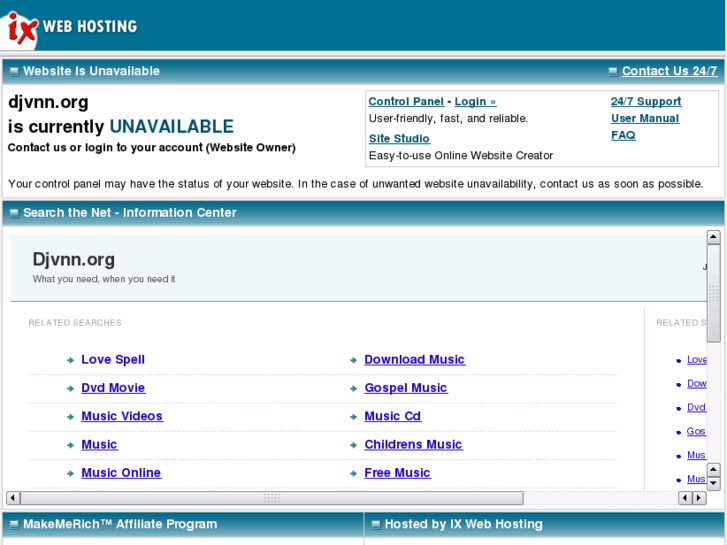Image resolution: width=727 pixels, height=545 pixels.
Task: Click the arrow bullet beside Music Videos
Action: click(x=70, y=417)
